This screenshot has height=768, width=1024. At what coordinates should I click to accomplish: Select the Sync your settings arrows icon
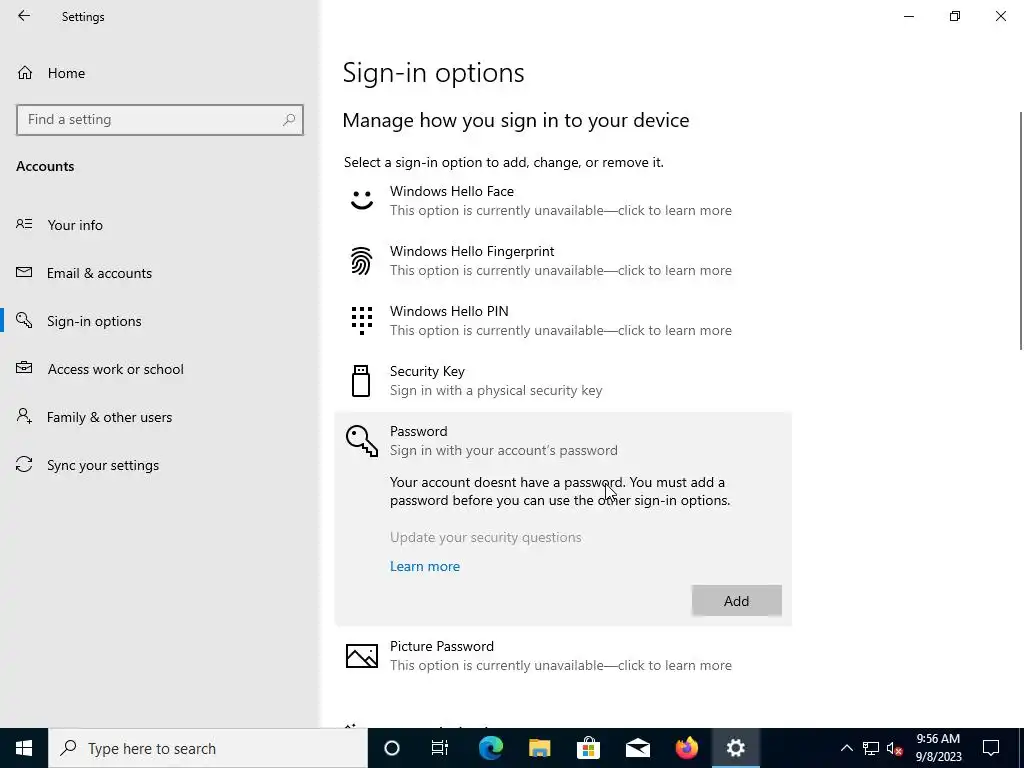(x=24, y=464)
